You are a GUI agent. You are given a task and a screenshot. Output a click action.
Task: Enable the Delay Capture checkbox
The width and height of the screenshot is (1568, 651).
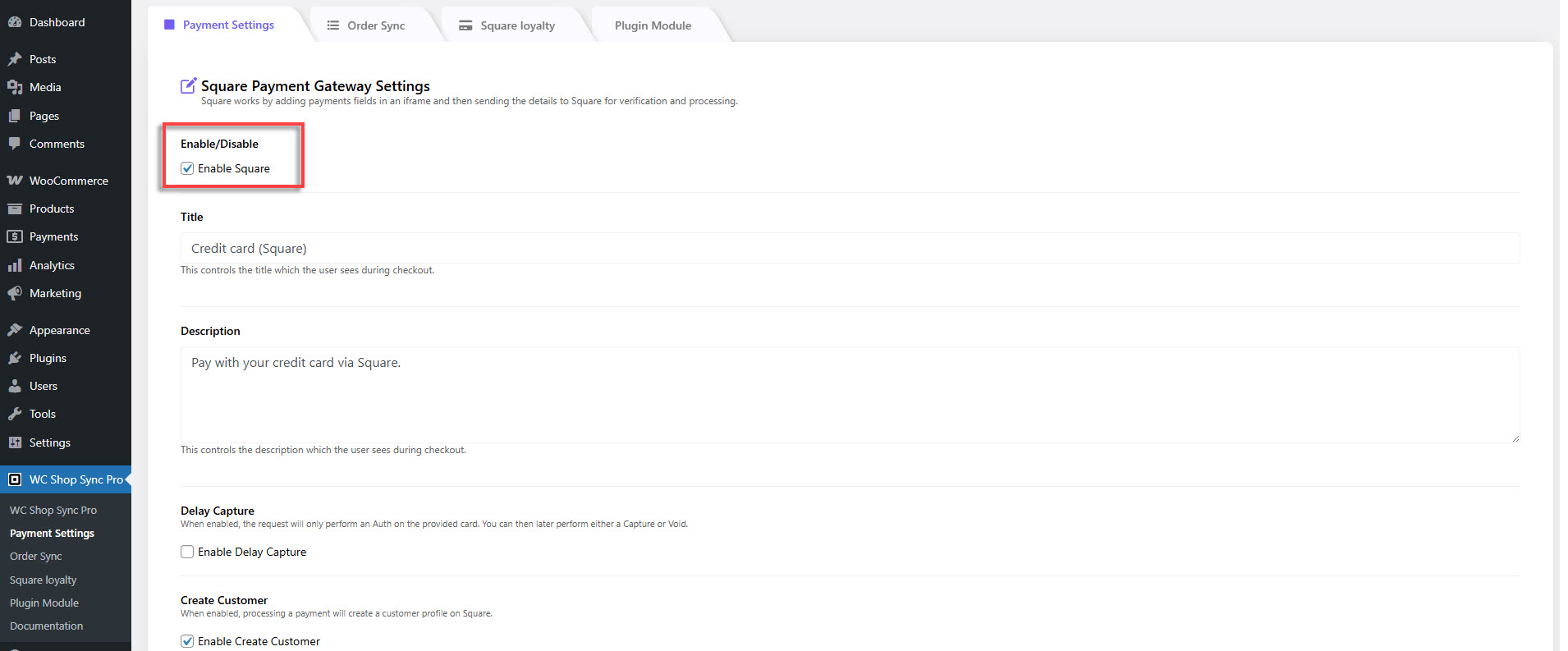point(187,552)
